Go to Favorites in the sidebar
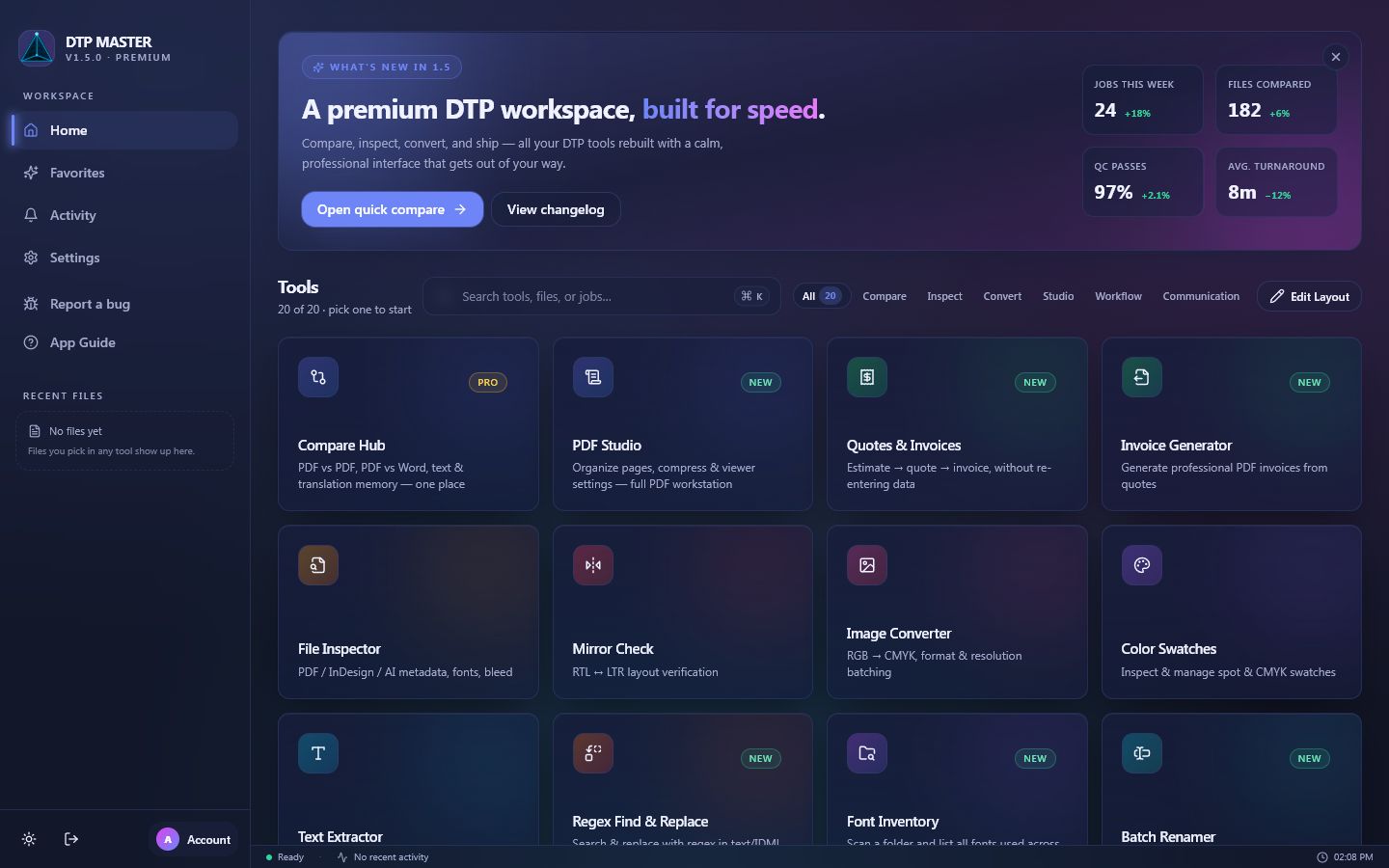The image size is (1389, 868). tap(124, 173)
